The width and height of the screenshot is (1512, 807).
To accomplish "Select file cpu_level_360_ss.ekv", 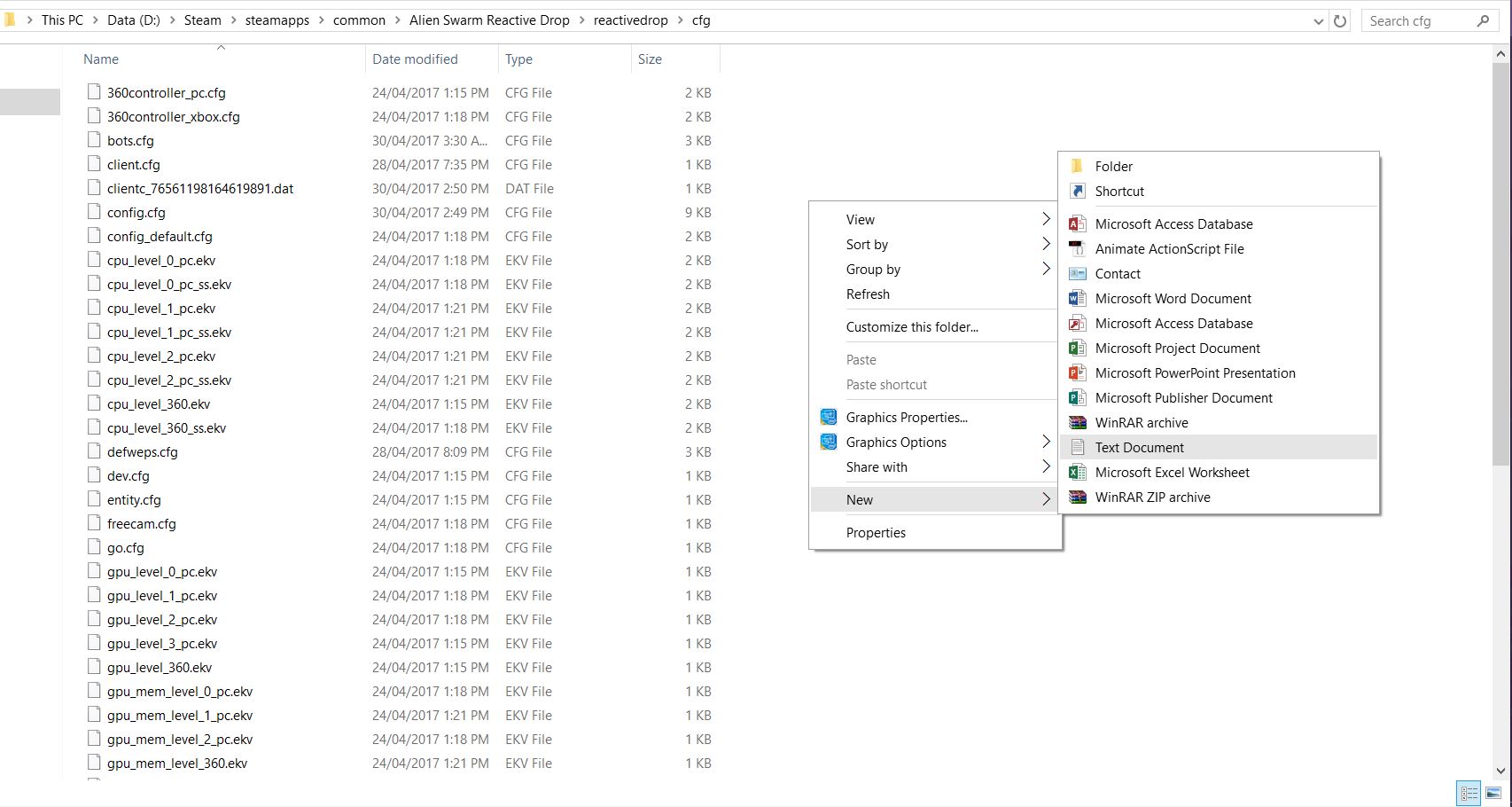I will (167, 428).
